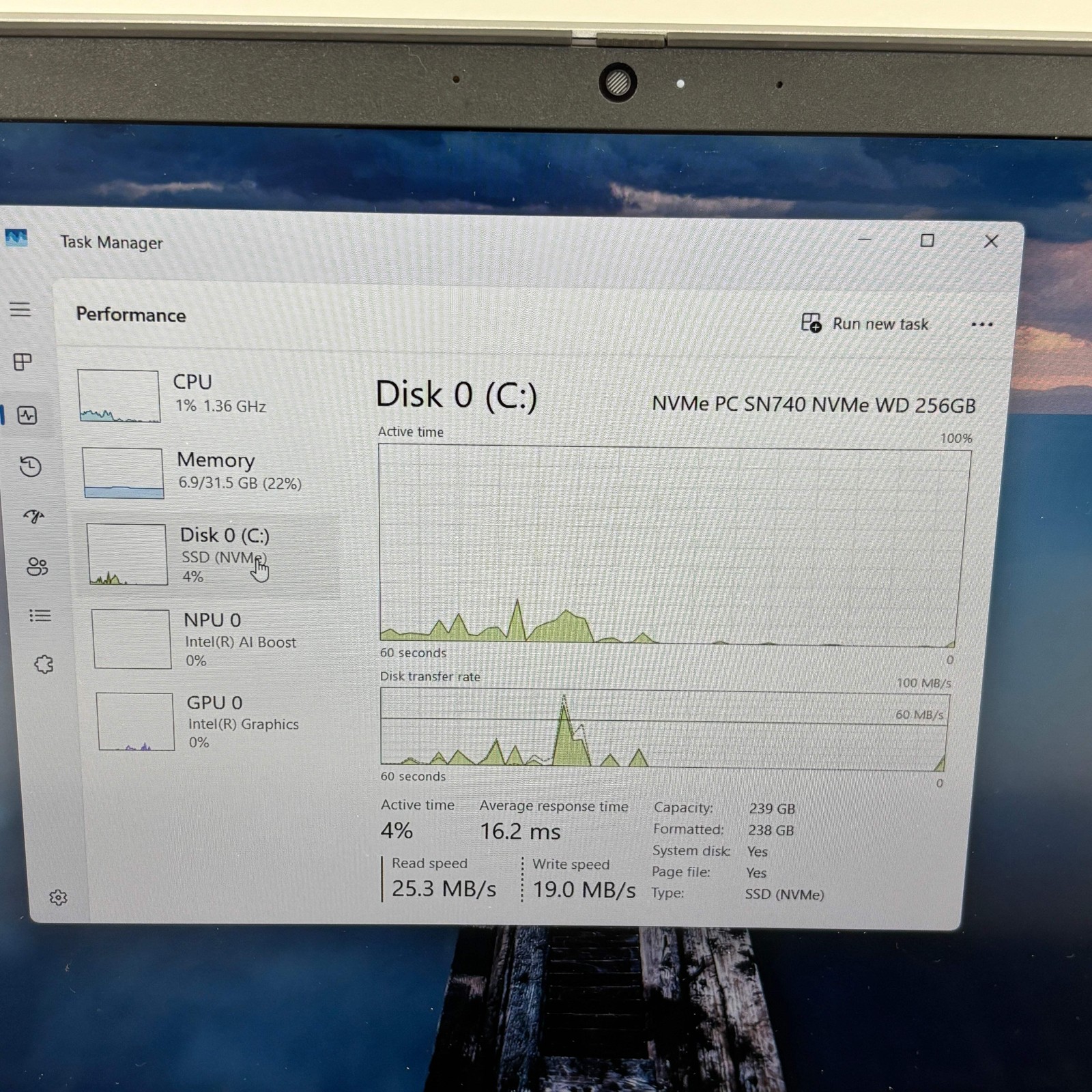Screen dimensions: 1092x1092
Task: Open the Details page list icon
Action: [40, 616]
